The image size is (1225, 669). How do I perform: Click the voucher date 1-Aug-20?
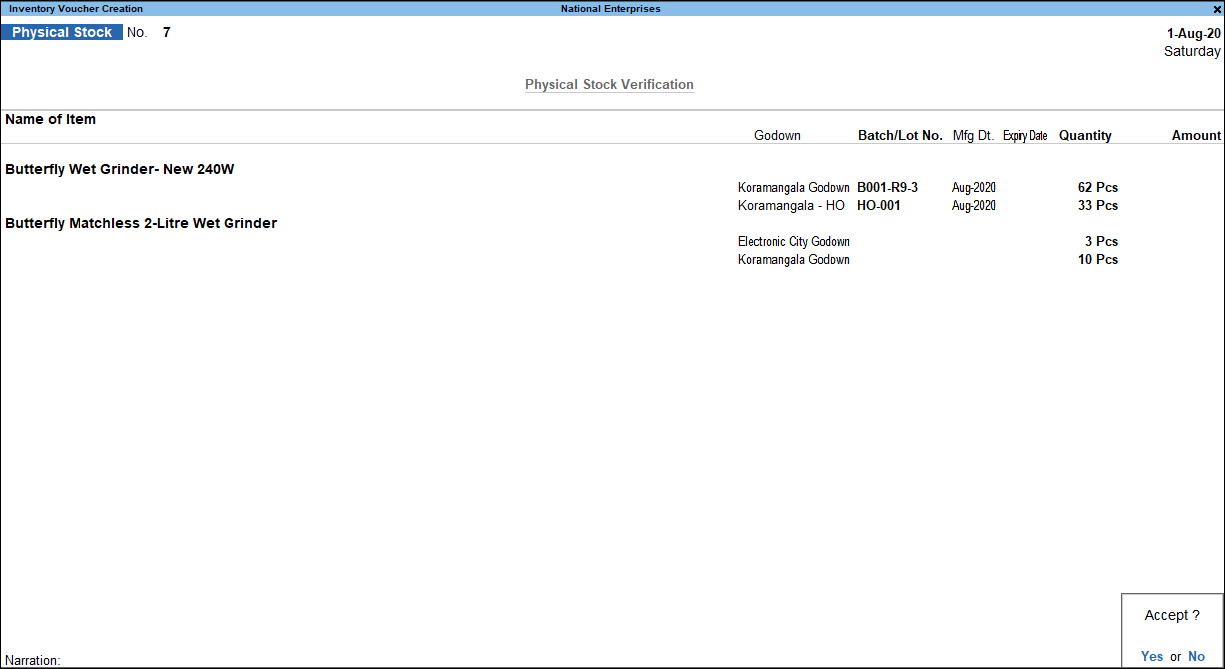(1193, 33)
